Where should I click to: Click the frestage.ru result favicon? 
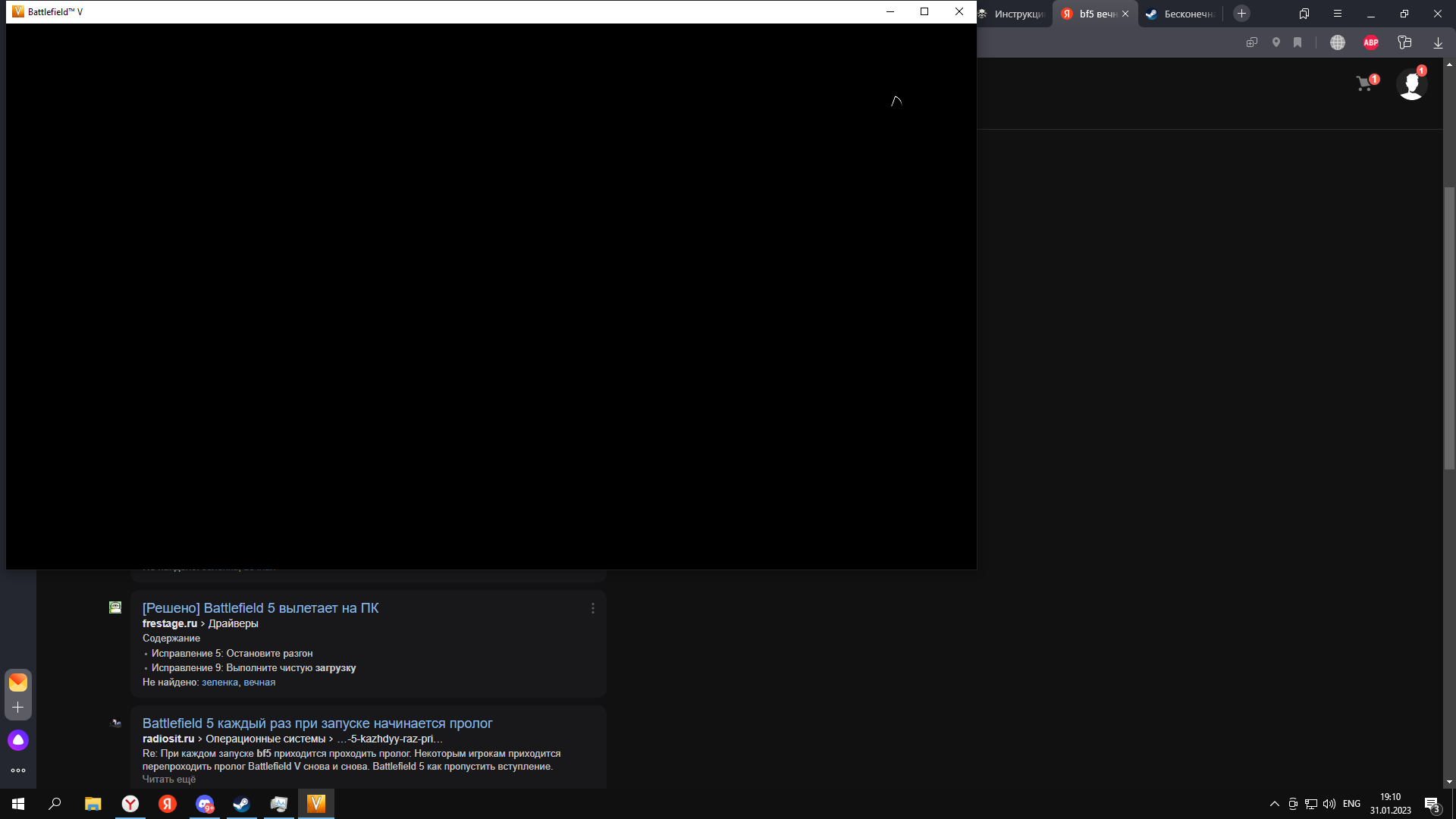point(115,607)
